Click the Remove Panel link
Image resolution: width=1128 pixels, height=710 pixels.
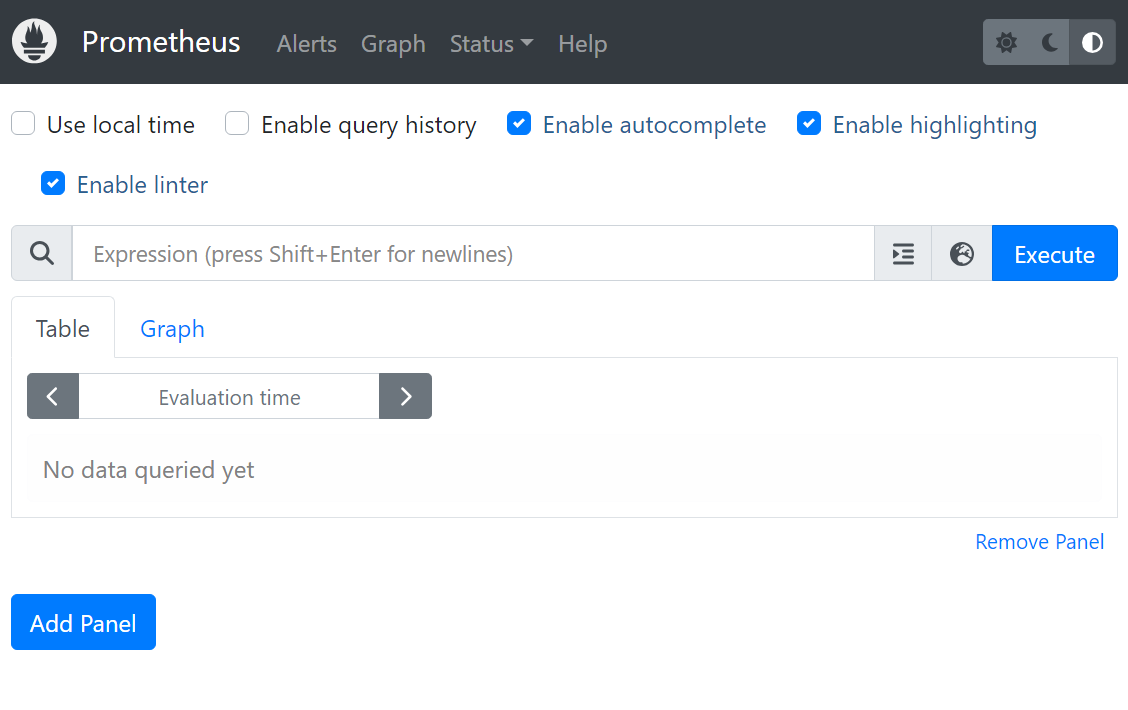1039,542
